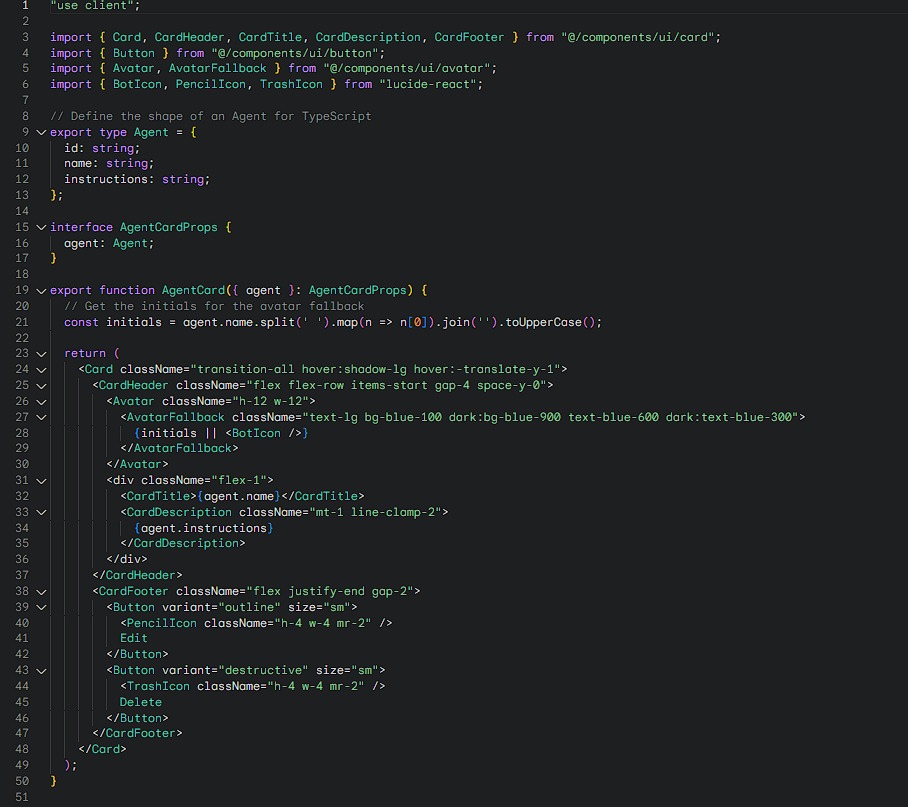Click the AvatarFallback name in the import

(218, 68)
